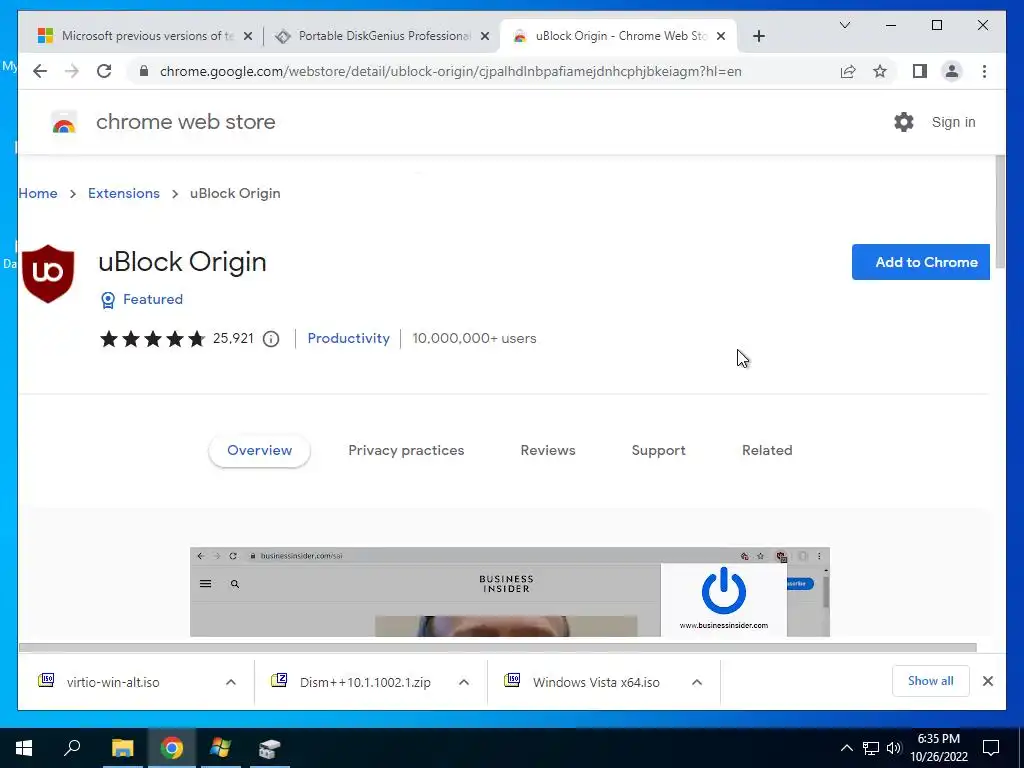Viewport: 1024px width, 768px height.
Task: Click the Sign in link
Action: pyautogui.click(x=953, y=122)
